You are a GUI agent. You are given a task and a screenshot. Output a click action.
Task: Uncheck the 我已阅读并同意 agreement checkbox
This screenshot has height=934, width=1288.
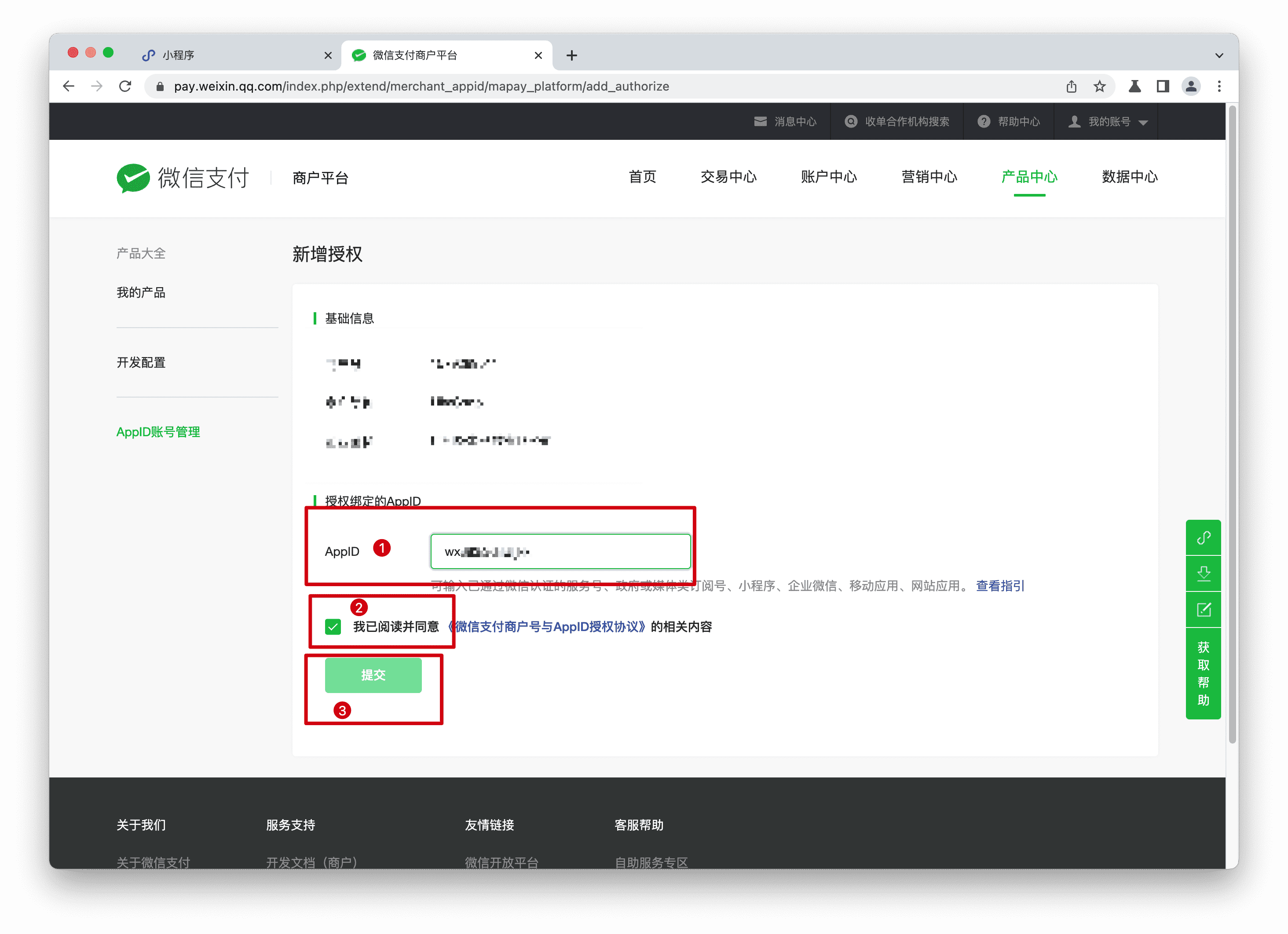333,627
